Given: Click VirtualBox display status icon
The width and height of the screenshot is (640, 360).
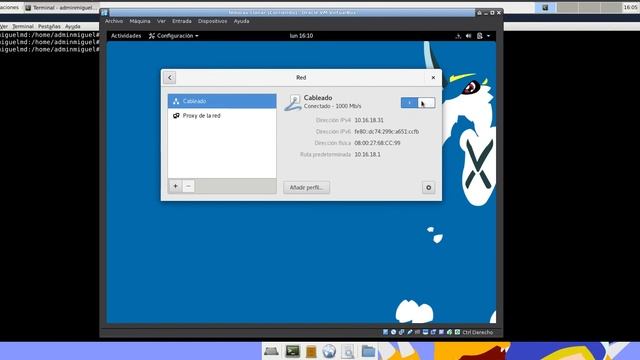Looking at the screenshot, I should (x=425, y=332).
